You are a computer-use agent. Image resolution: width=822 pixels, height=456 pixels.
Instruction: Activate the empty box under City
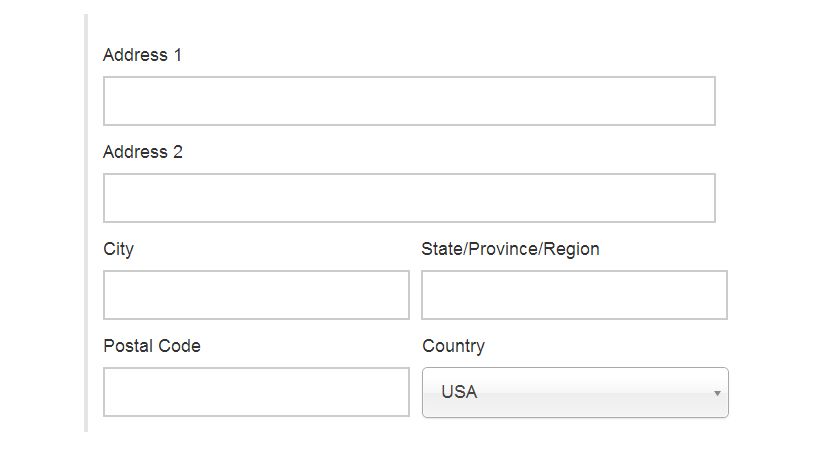(256, 295)
